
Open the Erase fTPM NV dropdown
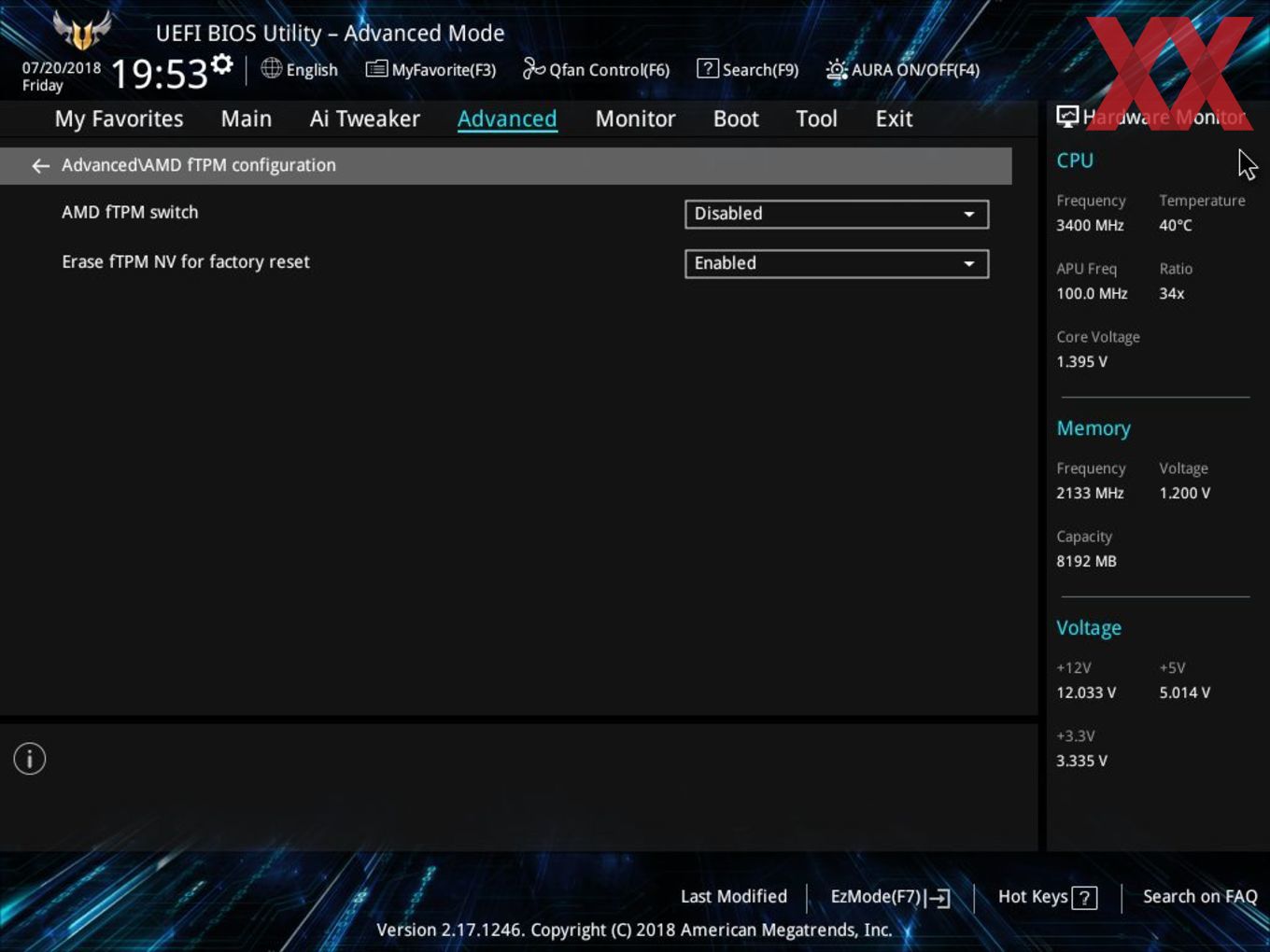click(x=837, y=263)
